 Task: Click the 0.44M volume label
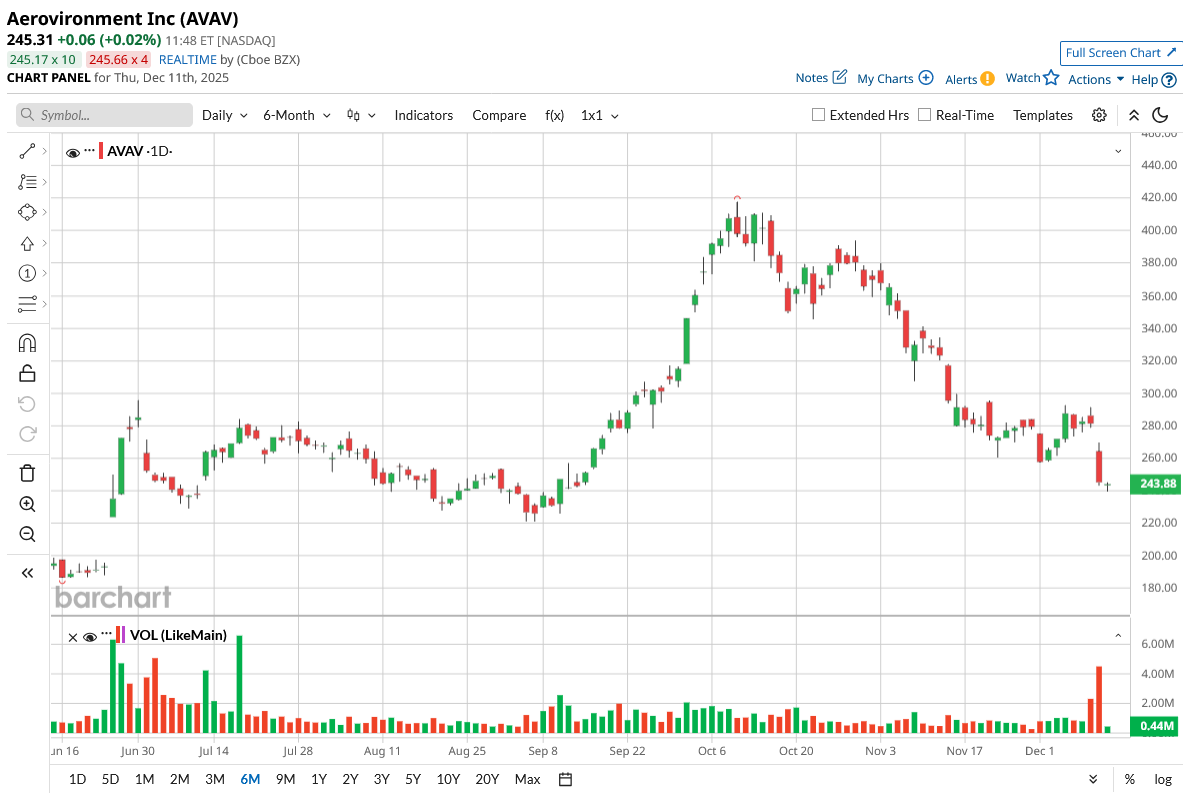1156,727
